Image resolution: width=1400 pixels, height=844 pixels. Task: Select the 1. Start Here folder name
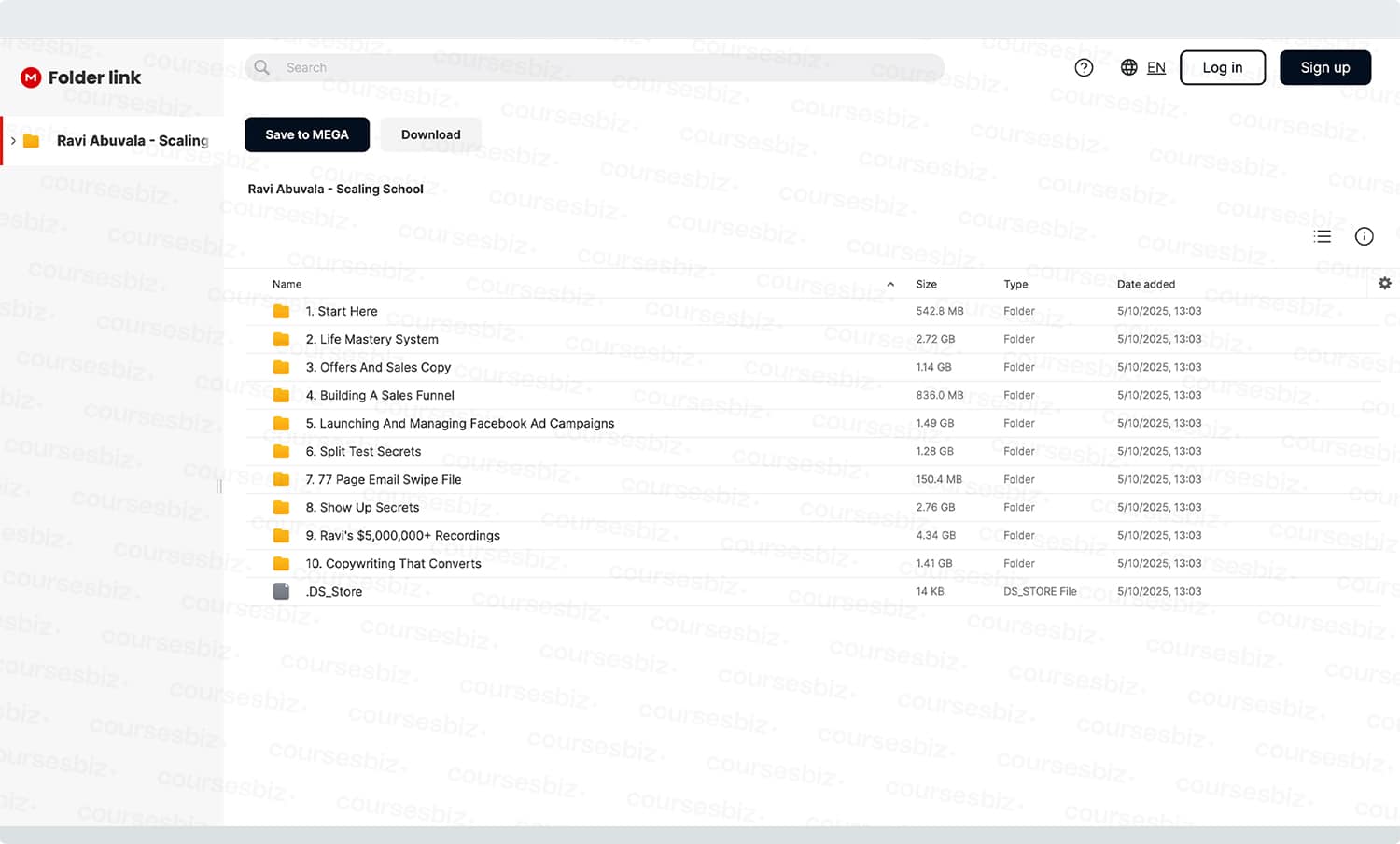(342, 311)
